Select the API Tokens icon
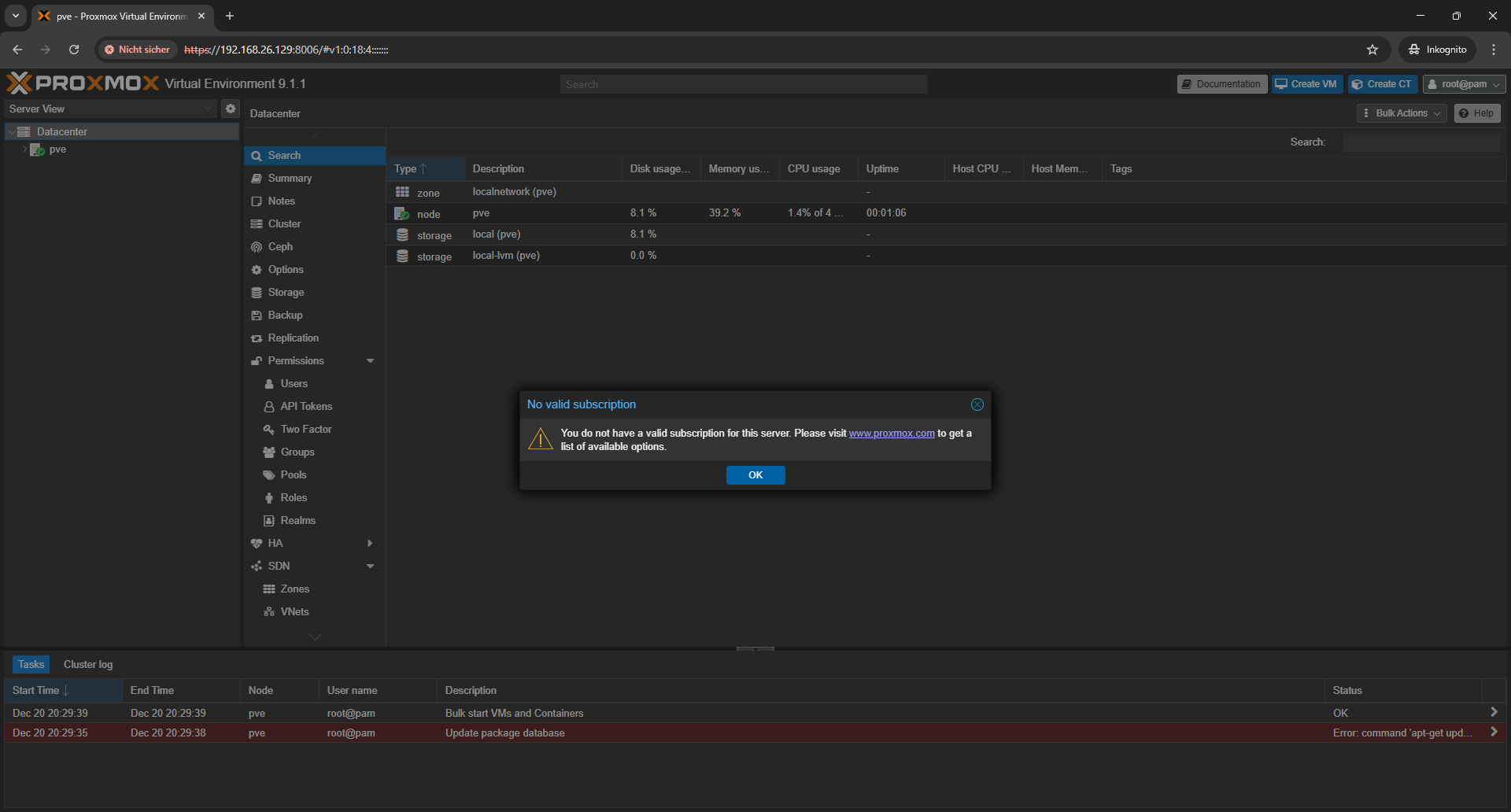 [x=269, y=406]
